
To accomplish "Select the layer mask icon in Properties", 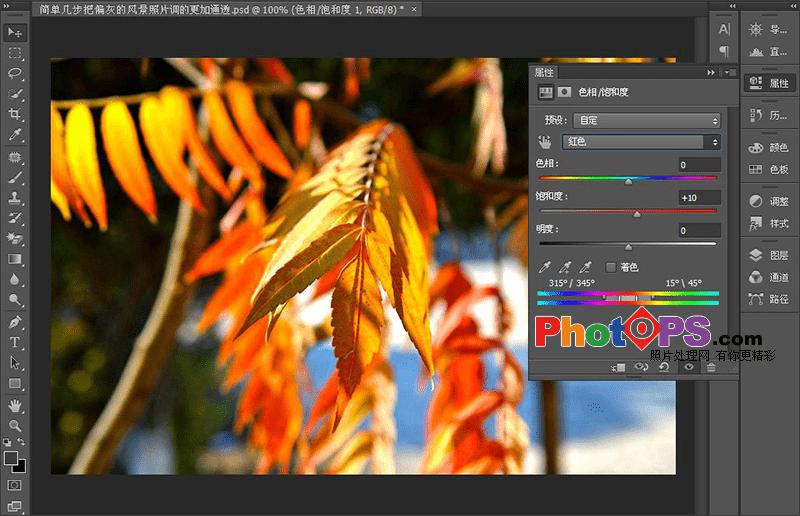I will [x=564, y=92].
